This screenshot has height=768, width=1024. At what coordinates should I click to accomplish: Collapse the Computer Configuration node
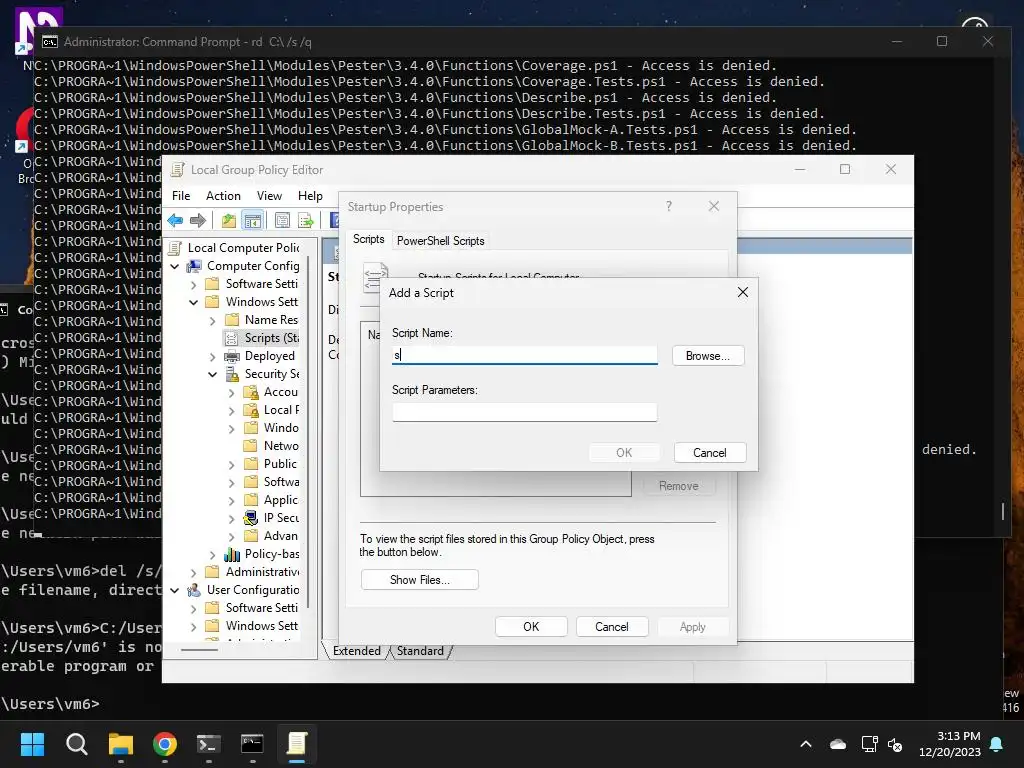pyautogui.click(x=174, y=266)
